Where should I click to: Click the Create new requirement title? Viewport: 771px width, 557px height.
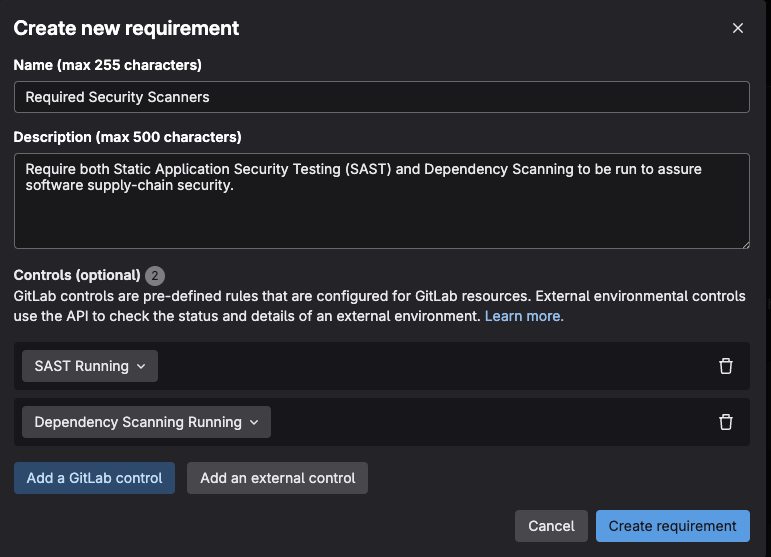pyautogui.click(x=126, y=28)
